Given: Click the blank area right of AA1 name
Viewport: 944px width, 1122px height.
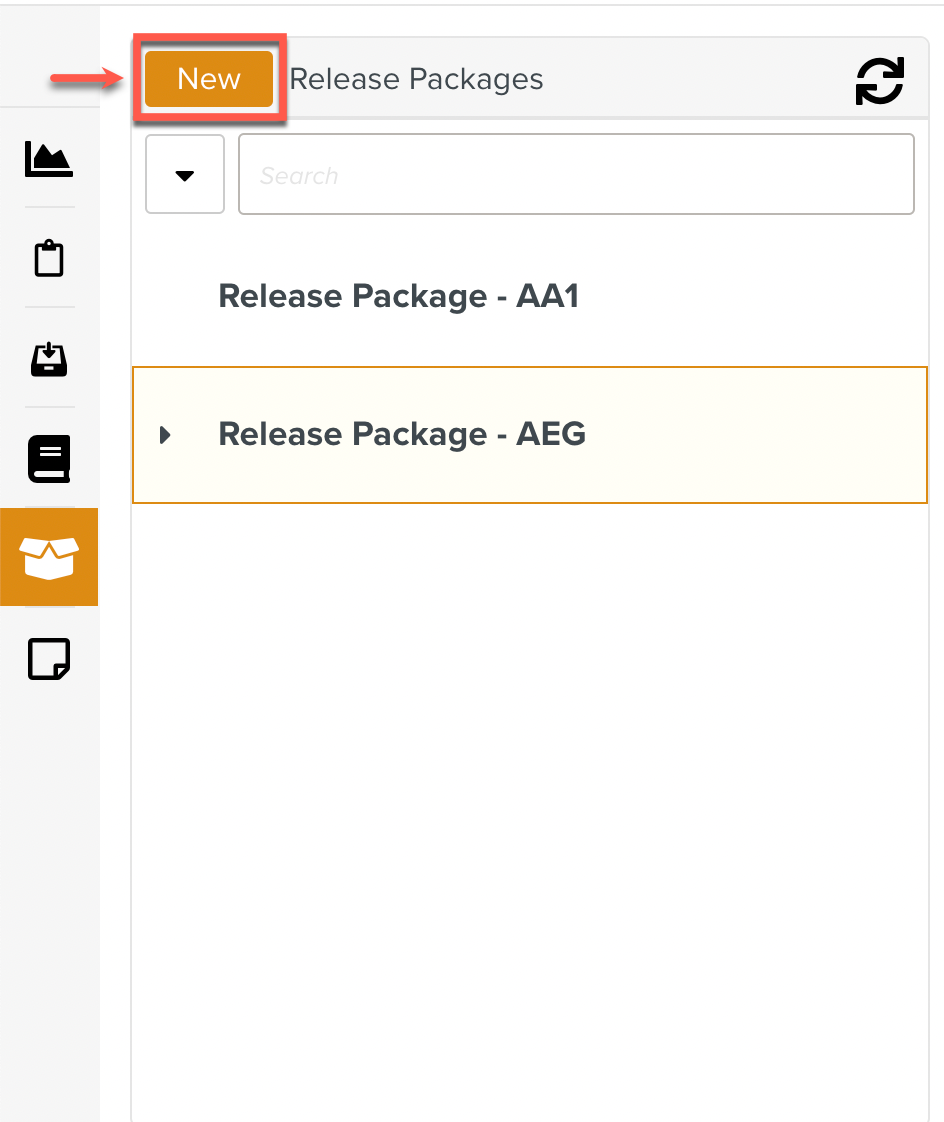Looking at the screenshot, I should coord(750,297).
